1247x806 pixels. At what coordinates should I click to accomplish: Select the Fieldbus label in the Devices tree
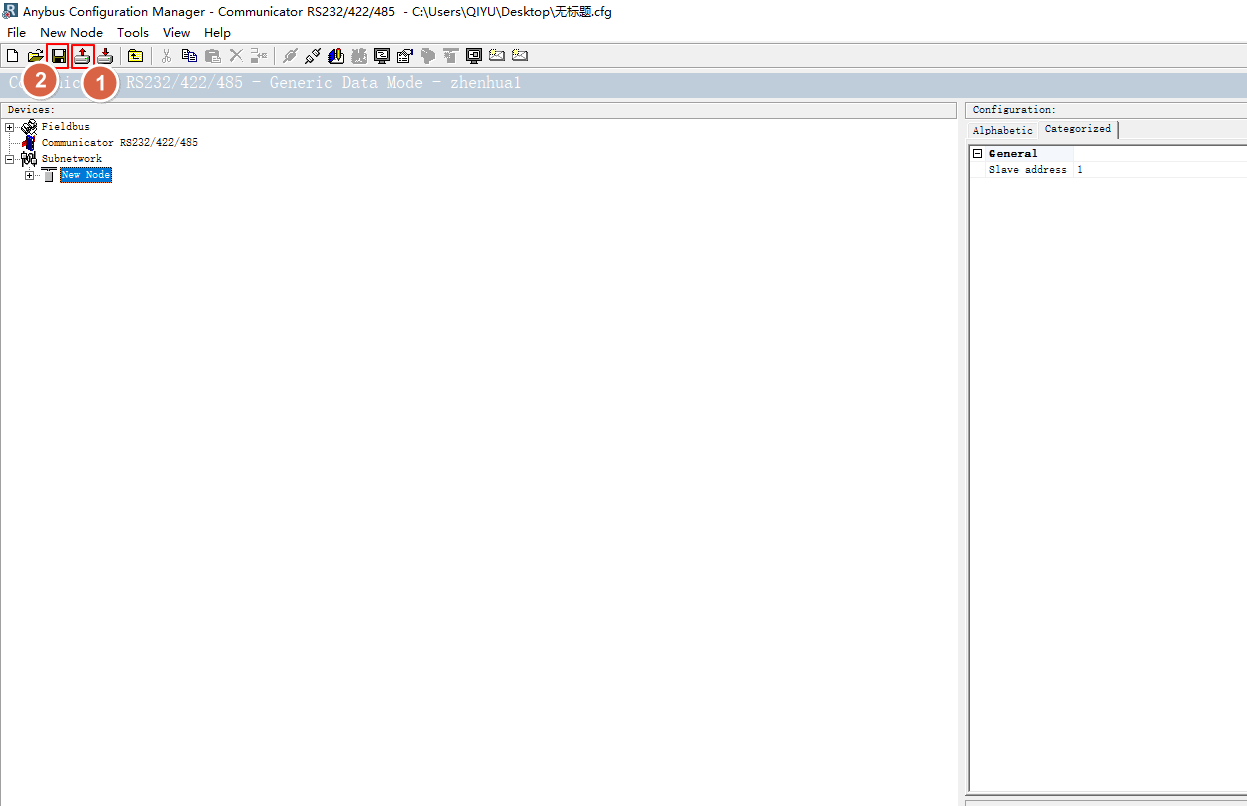(x=66, y=127)
